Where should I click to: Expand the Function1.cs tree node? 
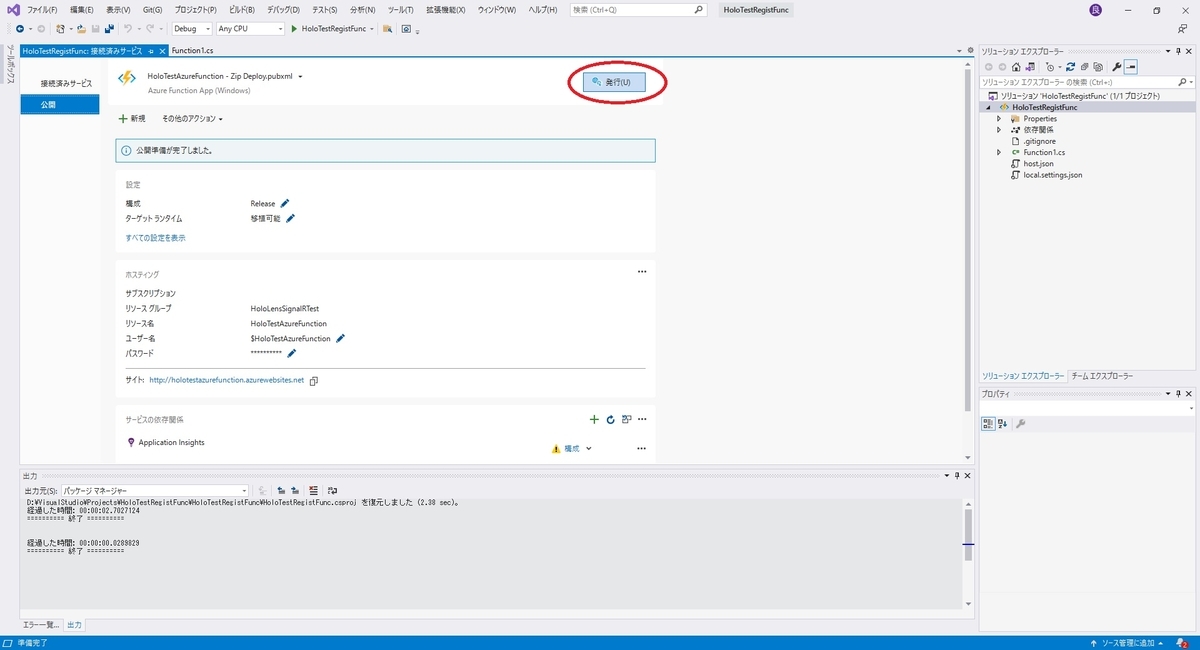point(999,152)
